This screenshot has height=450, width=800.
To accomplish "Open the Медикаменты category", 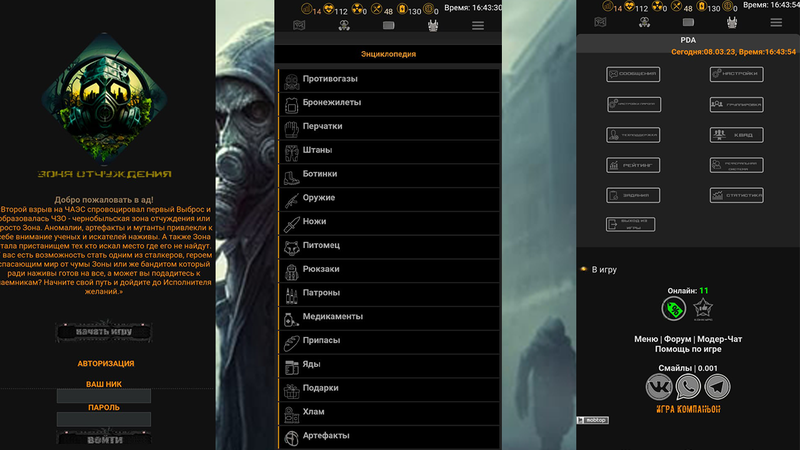I will pyautogui.click(x=386, y=317).
